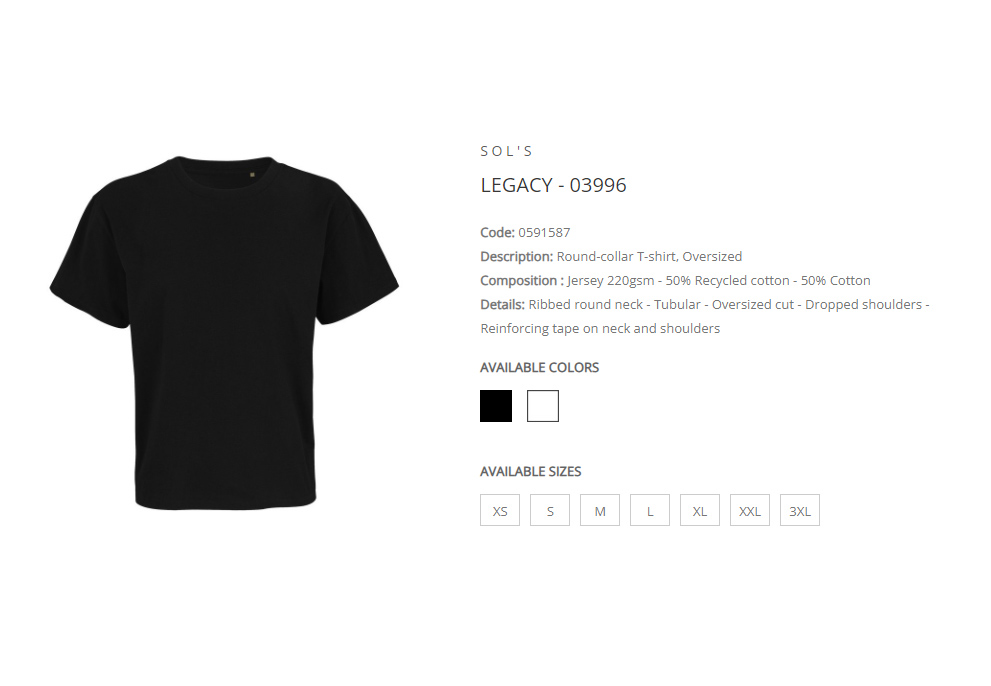
Task: Pick the 3XL size option
Action: click(x=799, y=510)
